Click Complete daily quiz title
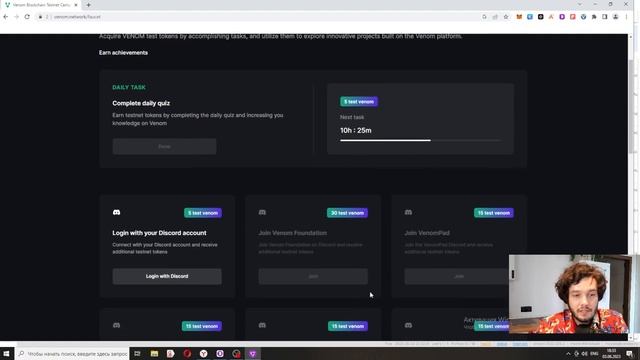The height and width of the screenshot is (360, 640). pyautogui.click(x=141, y=103)
